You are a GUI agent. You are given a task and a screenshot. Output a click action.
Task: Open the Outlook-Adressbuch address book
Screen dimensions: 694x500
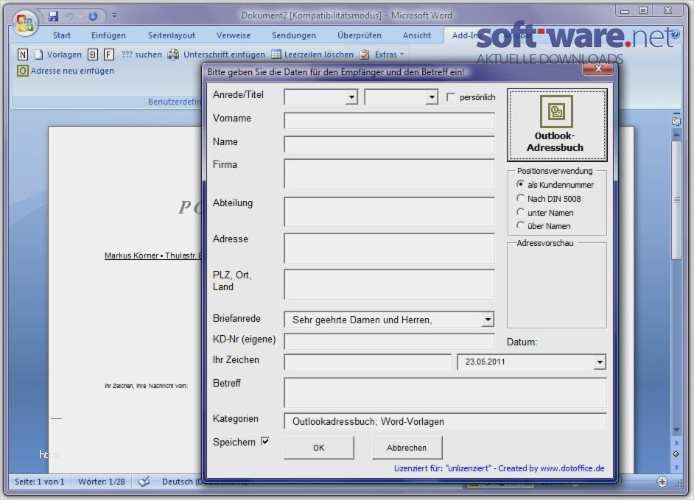pos(557,125)
